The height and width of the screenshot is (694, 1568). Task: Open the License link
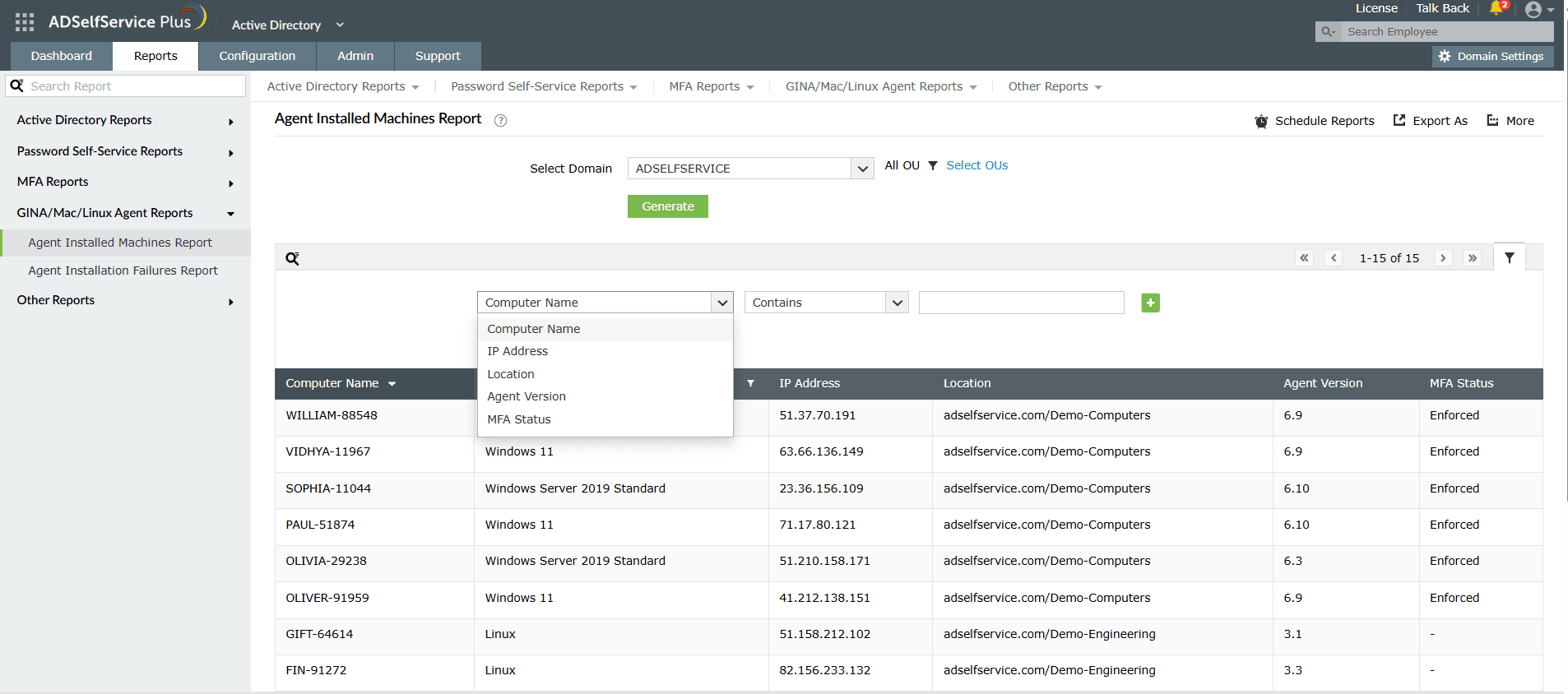pos(1376,8)
